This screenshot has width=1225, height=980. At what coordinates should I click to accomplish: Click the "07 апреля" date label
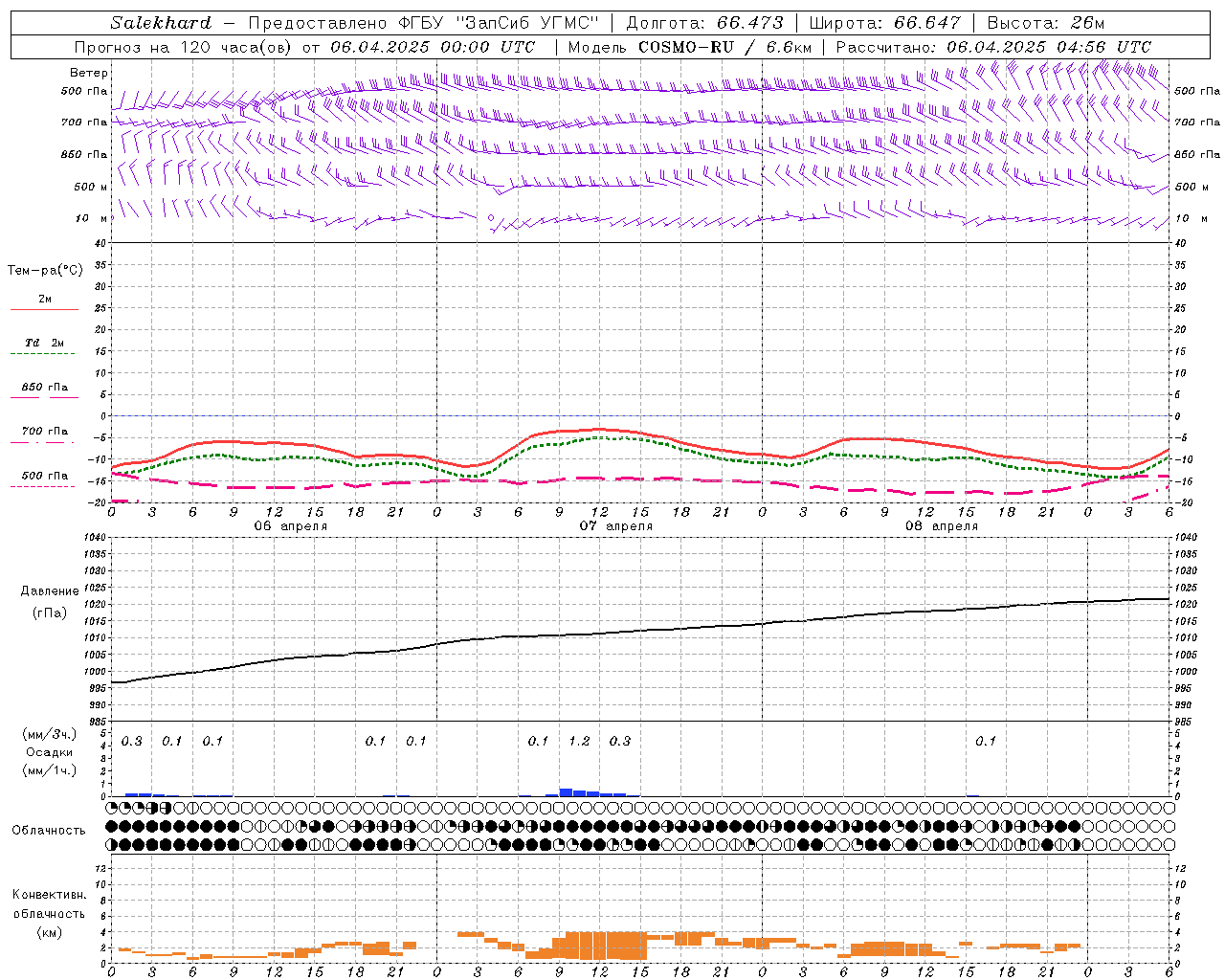click(615, 526)
